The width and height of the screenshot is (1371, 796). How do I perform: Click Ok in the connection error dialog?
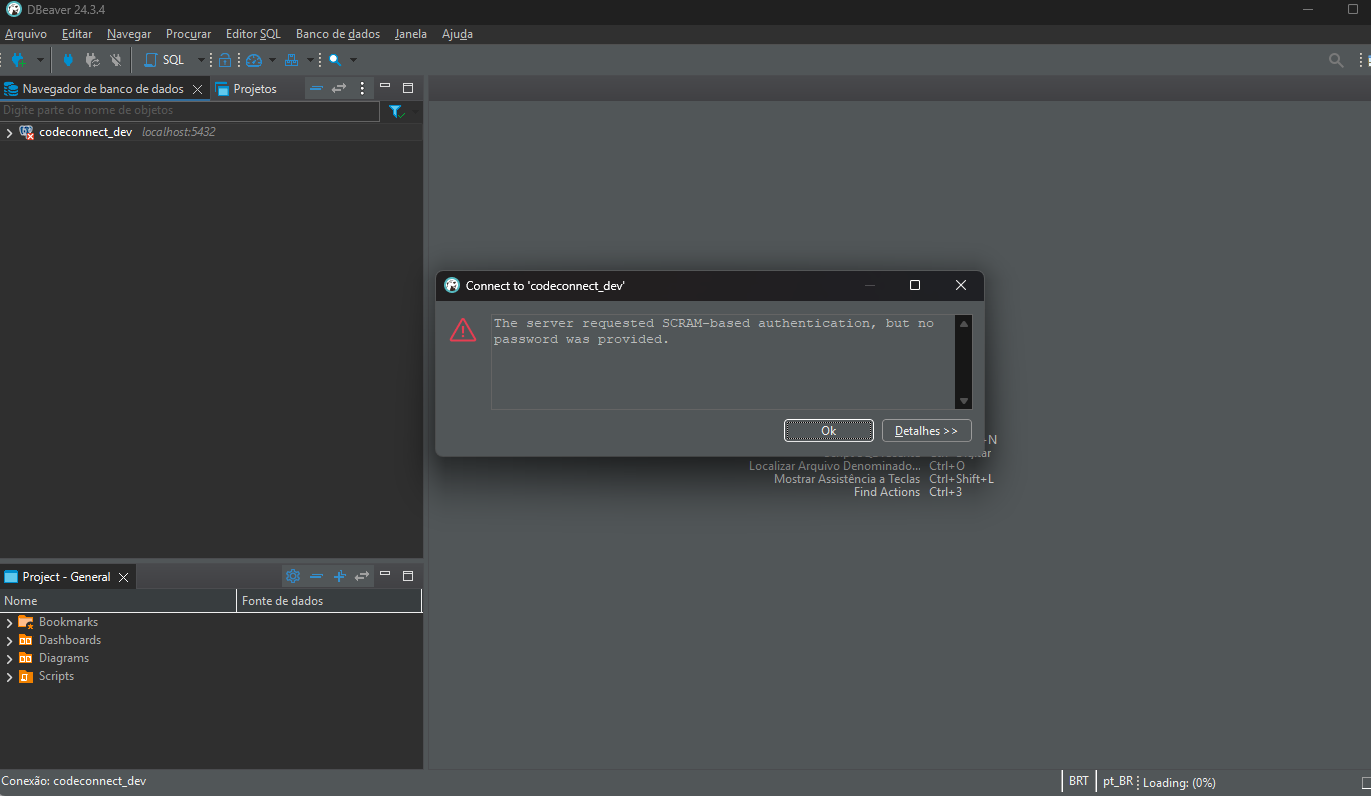point(828,430)
